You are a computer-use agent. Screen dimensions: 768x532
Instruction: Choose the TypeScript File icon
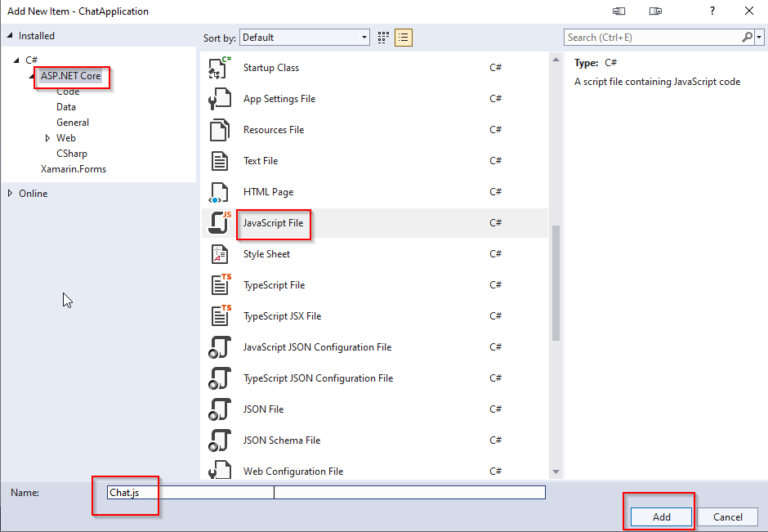[x=219, y=285]
